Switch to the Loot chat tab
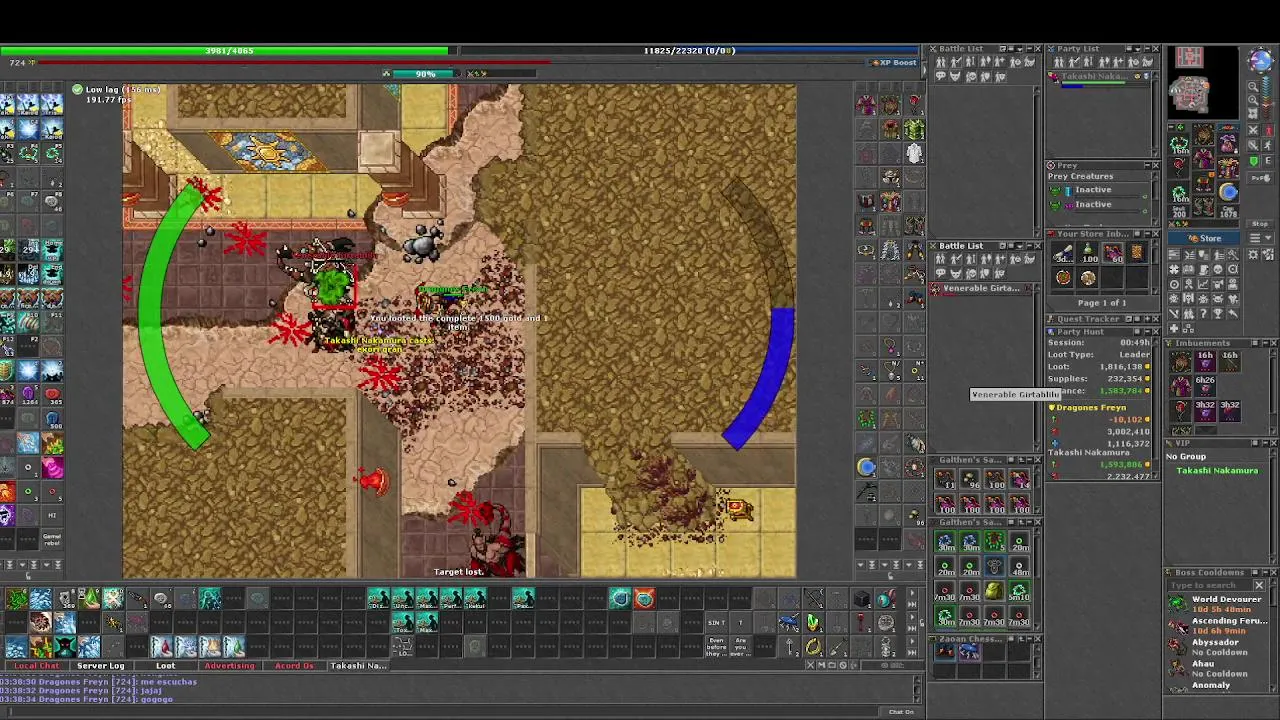This screenshot has height=720, width=1280. 165,666
